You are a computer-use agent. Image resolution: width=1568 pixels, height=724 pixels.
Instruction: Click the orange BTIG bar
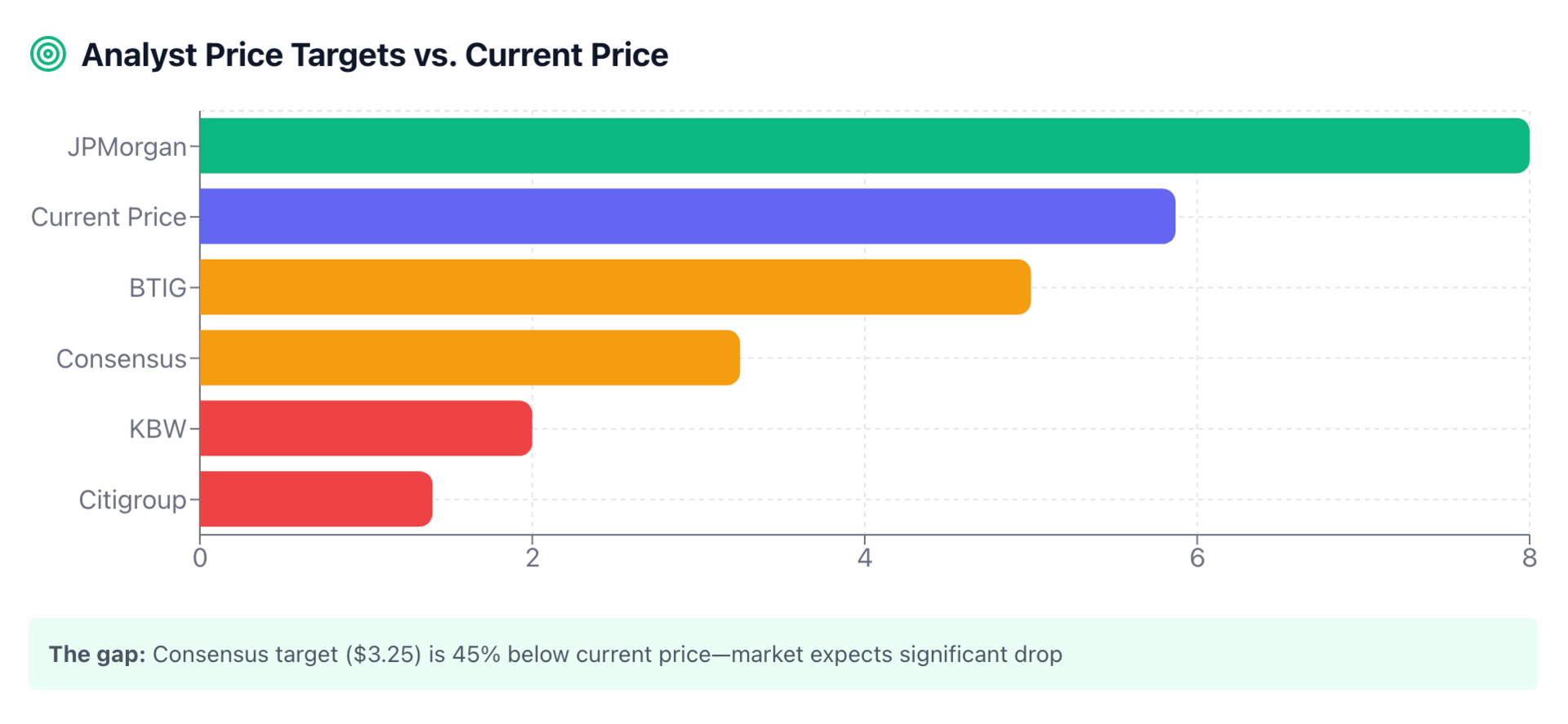click(x=615, y=287)
